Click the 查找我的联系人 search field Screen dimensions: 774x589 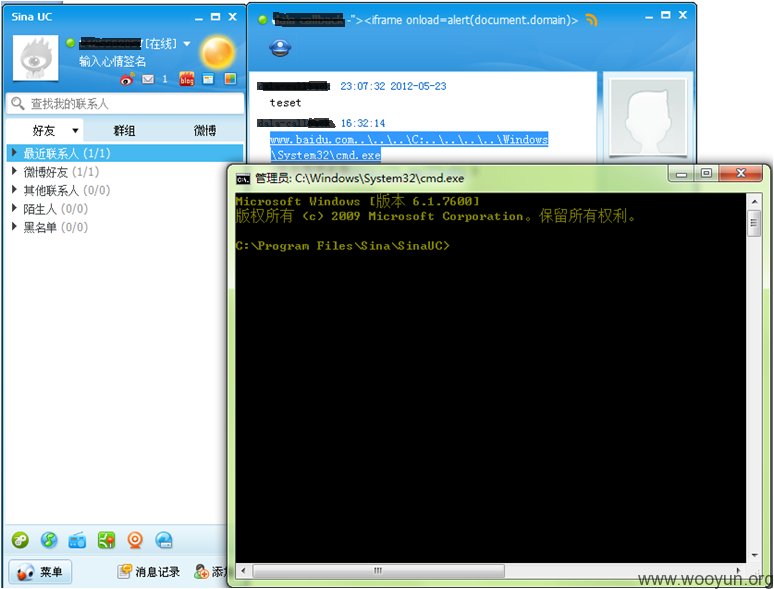coord(125,104)
